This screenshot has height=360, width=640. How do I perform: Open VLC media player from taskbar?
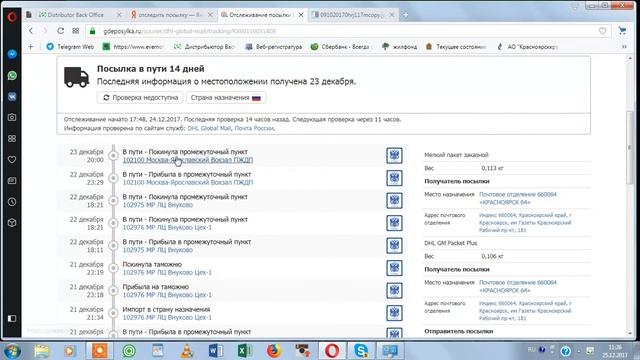click(x=187, y=351)
